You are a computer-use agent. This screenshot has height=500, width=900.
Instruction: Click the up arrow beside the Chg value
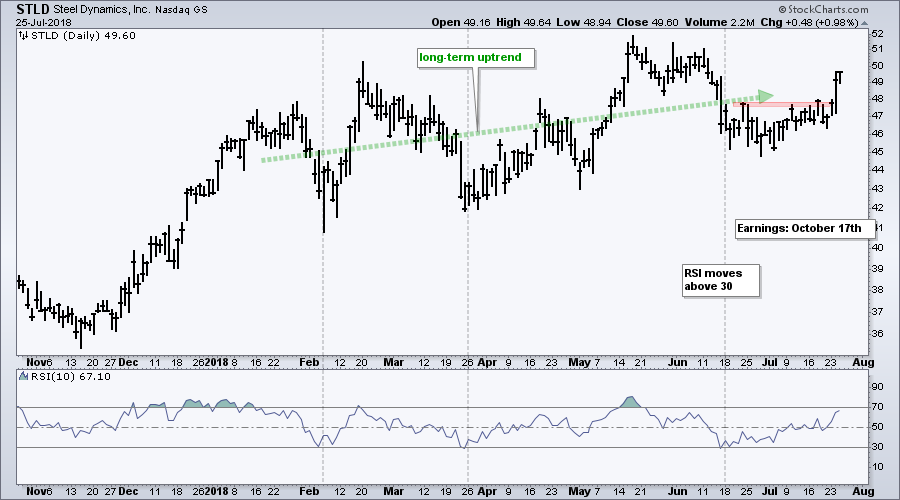tap(864, 23)
